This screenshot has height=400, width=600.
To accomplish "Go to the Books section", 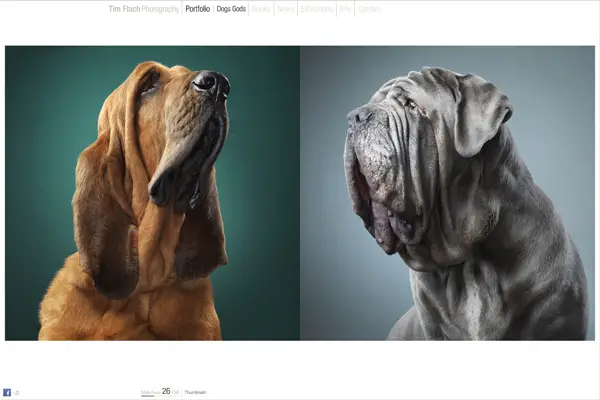I will click(261, 9).
